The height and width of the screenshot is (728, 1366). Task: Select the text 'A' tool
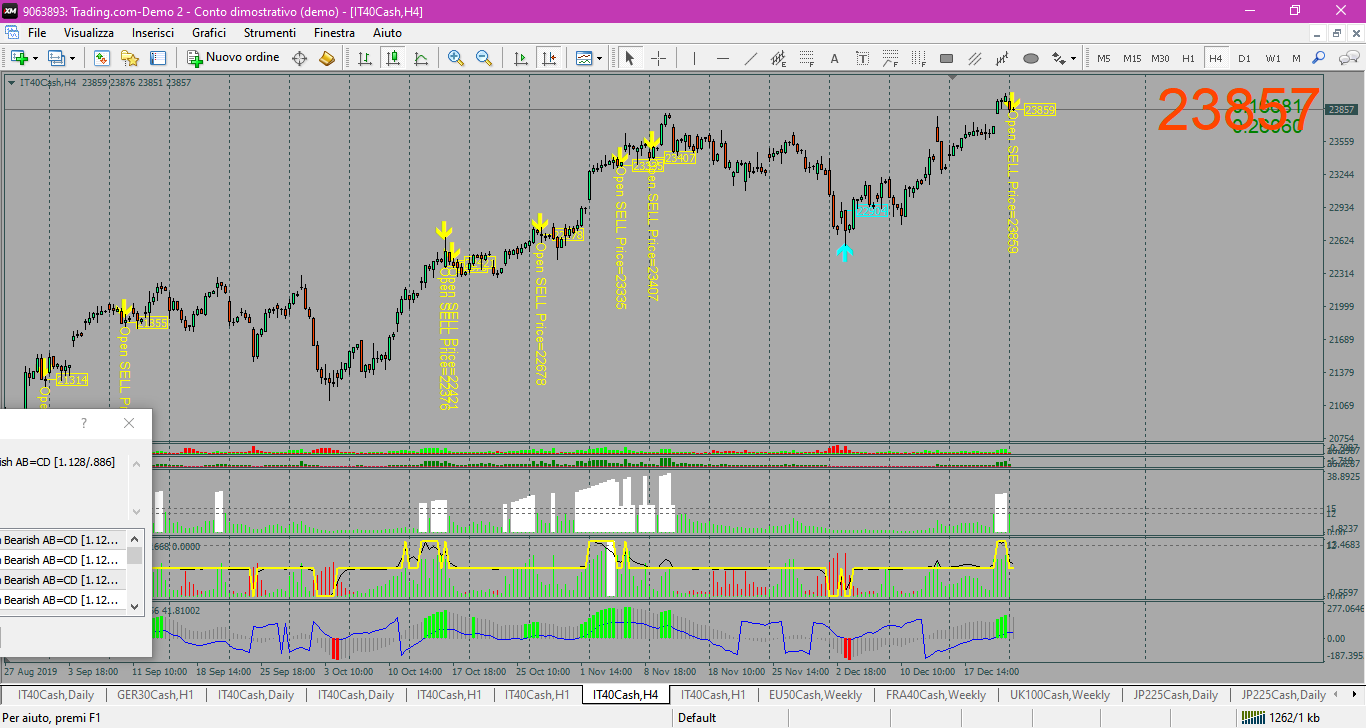coord(835,58)
